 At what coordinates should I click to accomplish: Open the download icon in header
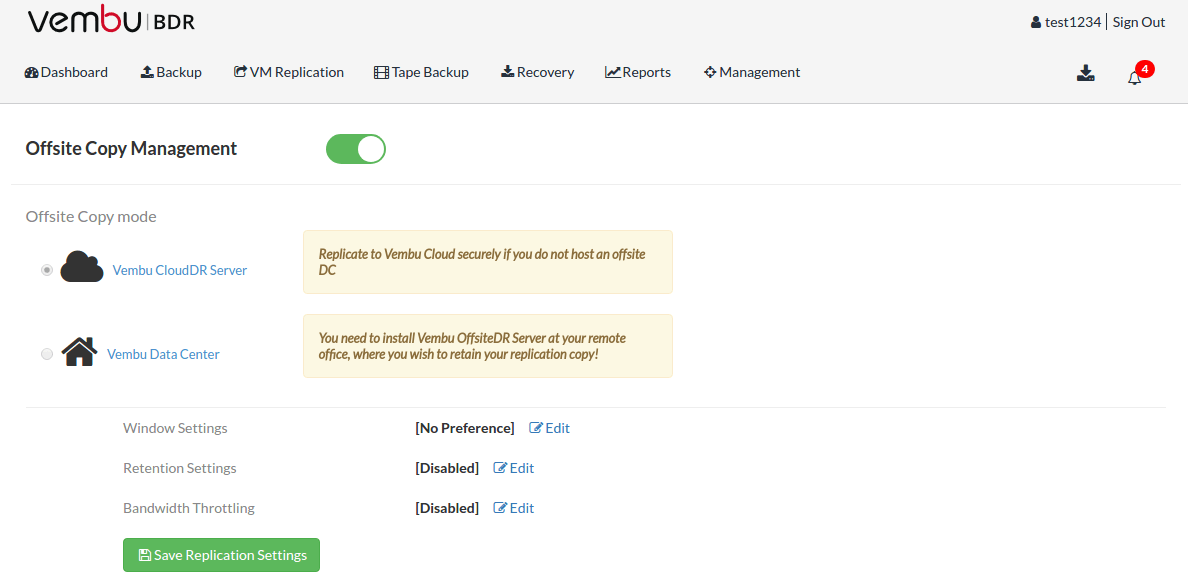1085,73
